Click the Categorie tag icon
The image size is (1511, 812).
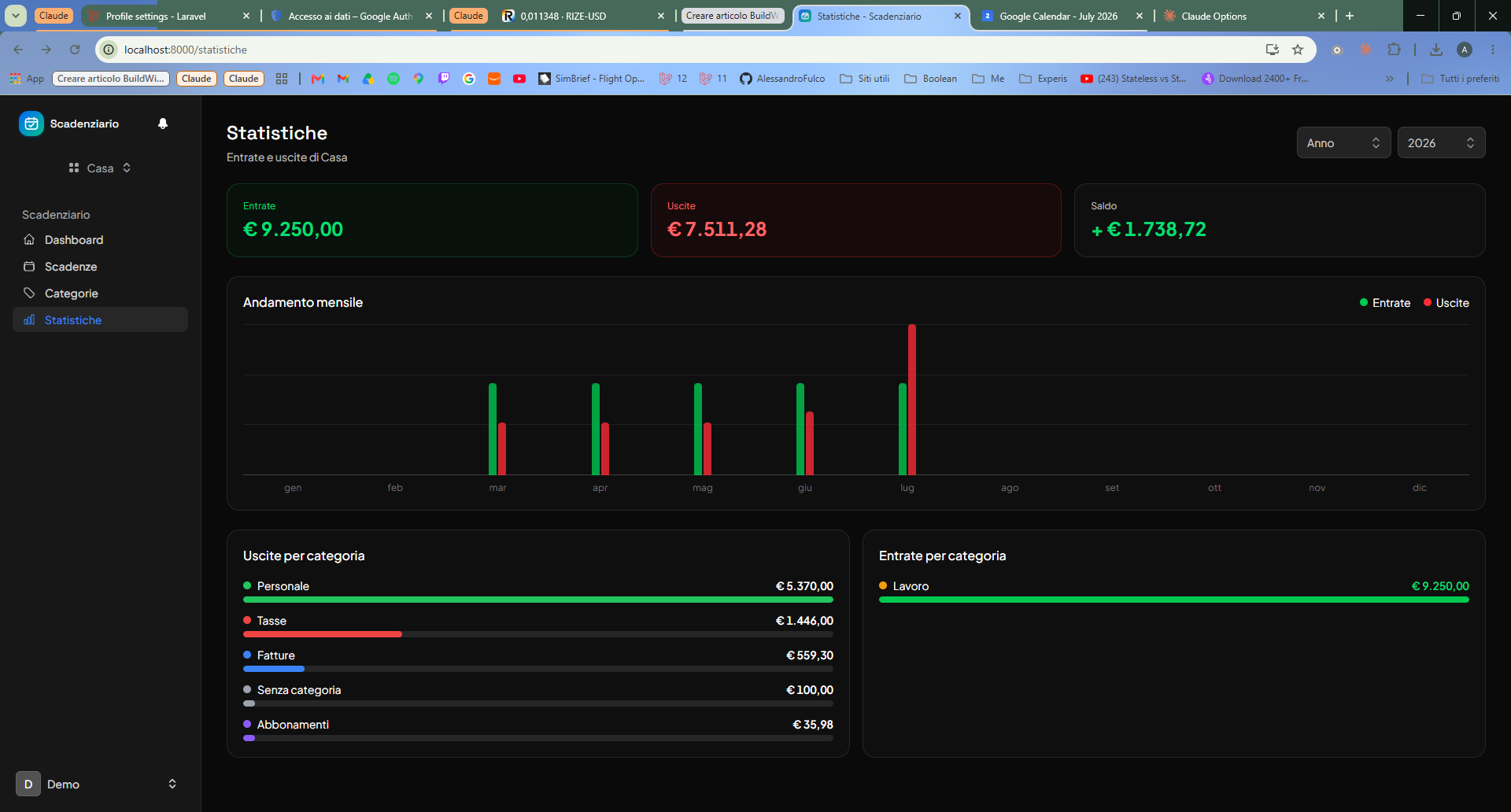29,293
